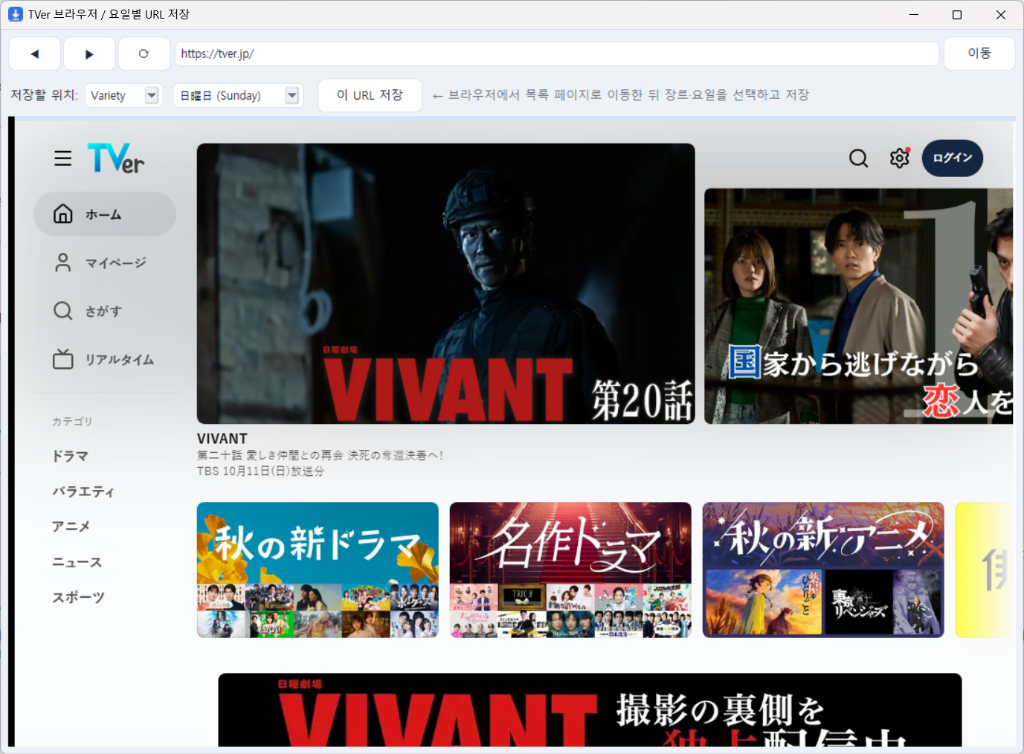Open the VIVANT 第20話 hero banner
1024x754 pixels.
[445, 283]
